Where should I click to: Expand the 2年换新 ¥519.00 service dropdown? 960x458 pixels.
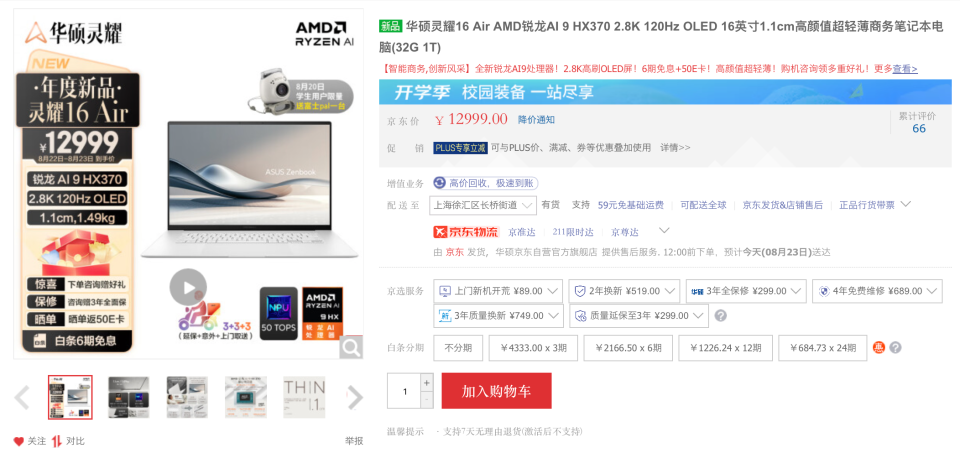click(624, 291)
